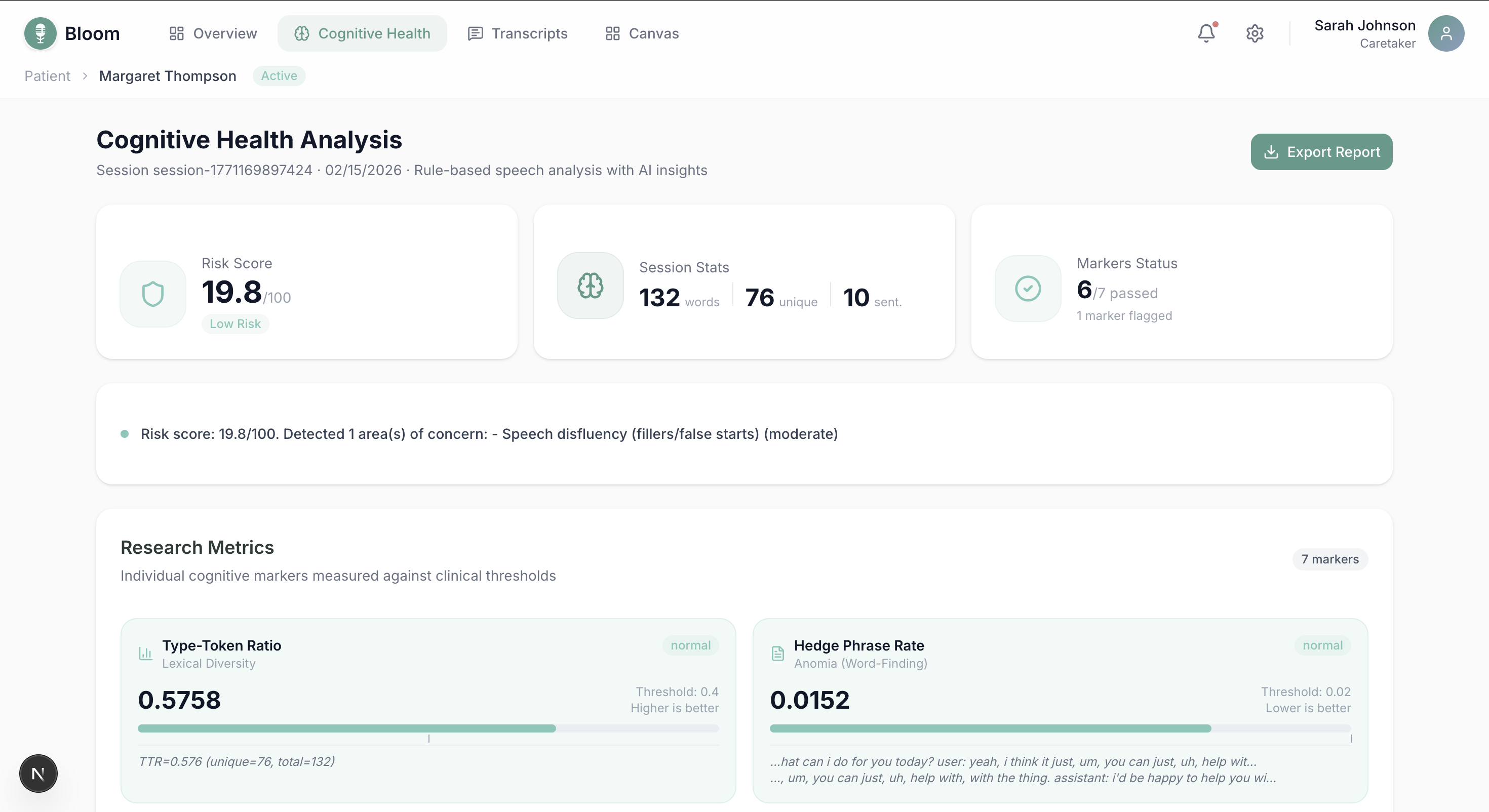The height and width of the screenshot is (812, 1489).
Task: Click the Hedge Phrase Rate progress bar
Action: (1060, 728)
